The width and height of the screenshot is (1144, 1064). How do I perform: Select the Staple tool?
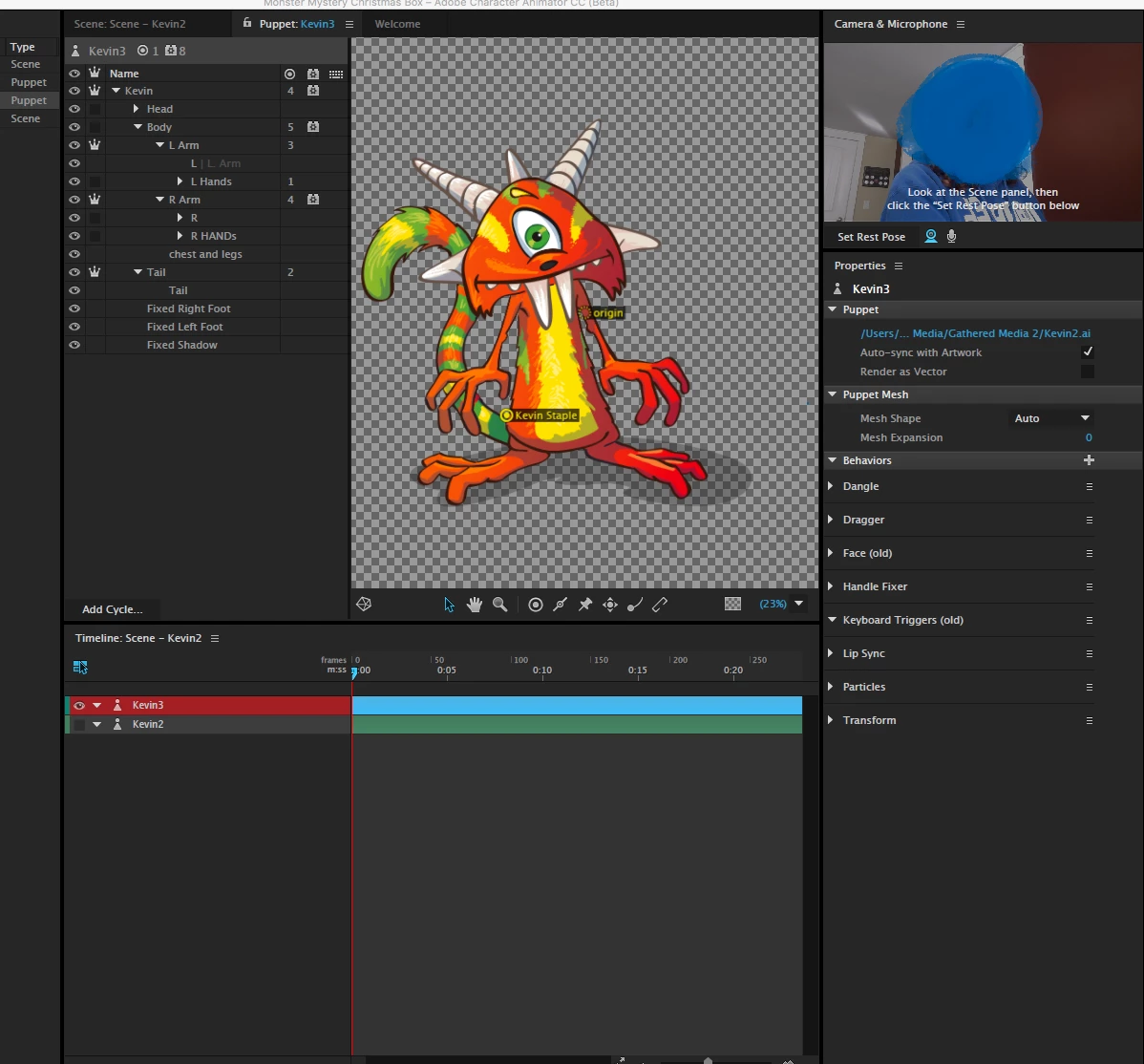click(x=660, y=605)
